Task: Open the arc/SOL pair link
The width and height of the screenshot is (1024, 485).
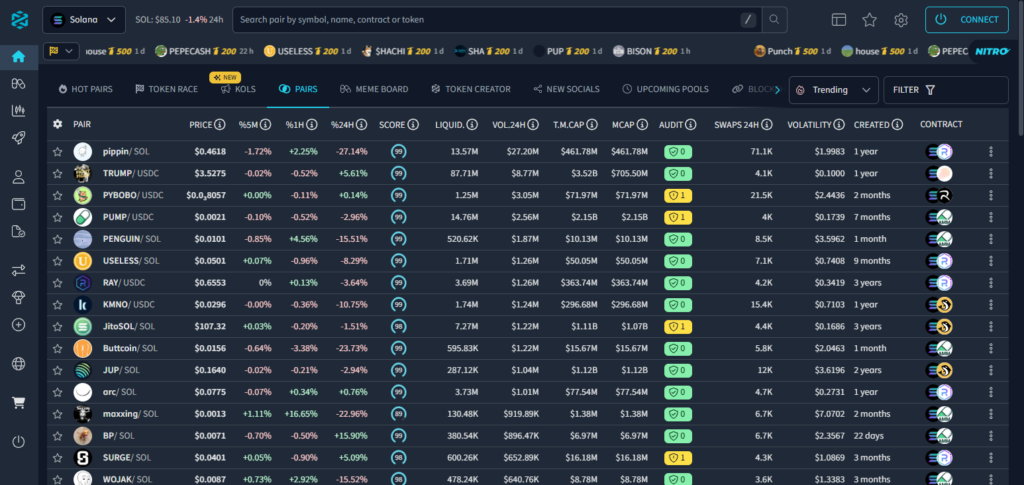Action: pos(119,392)
